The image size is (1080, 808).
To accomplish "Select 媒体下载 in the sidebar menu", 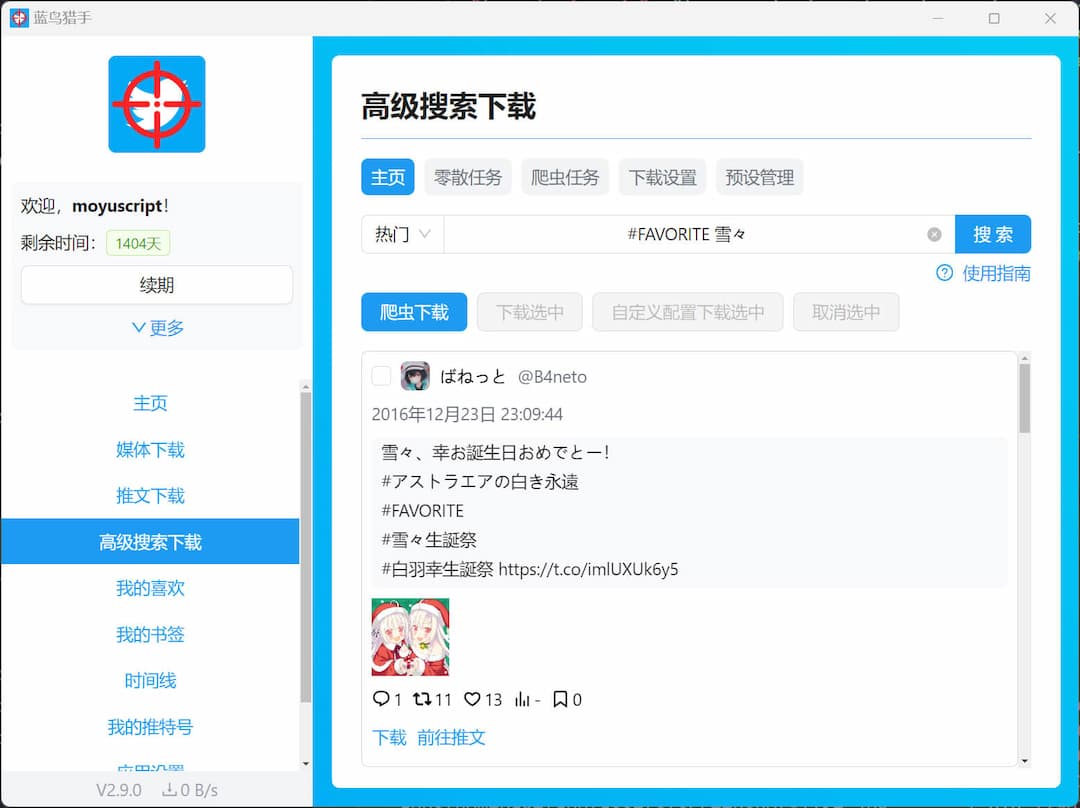I will 150,449.
